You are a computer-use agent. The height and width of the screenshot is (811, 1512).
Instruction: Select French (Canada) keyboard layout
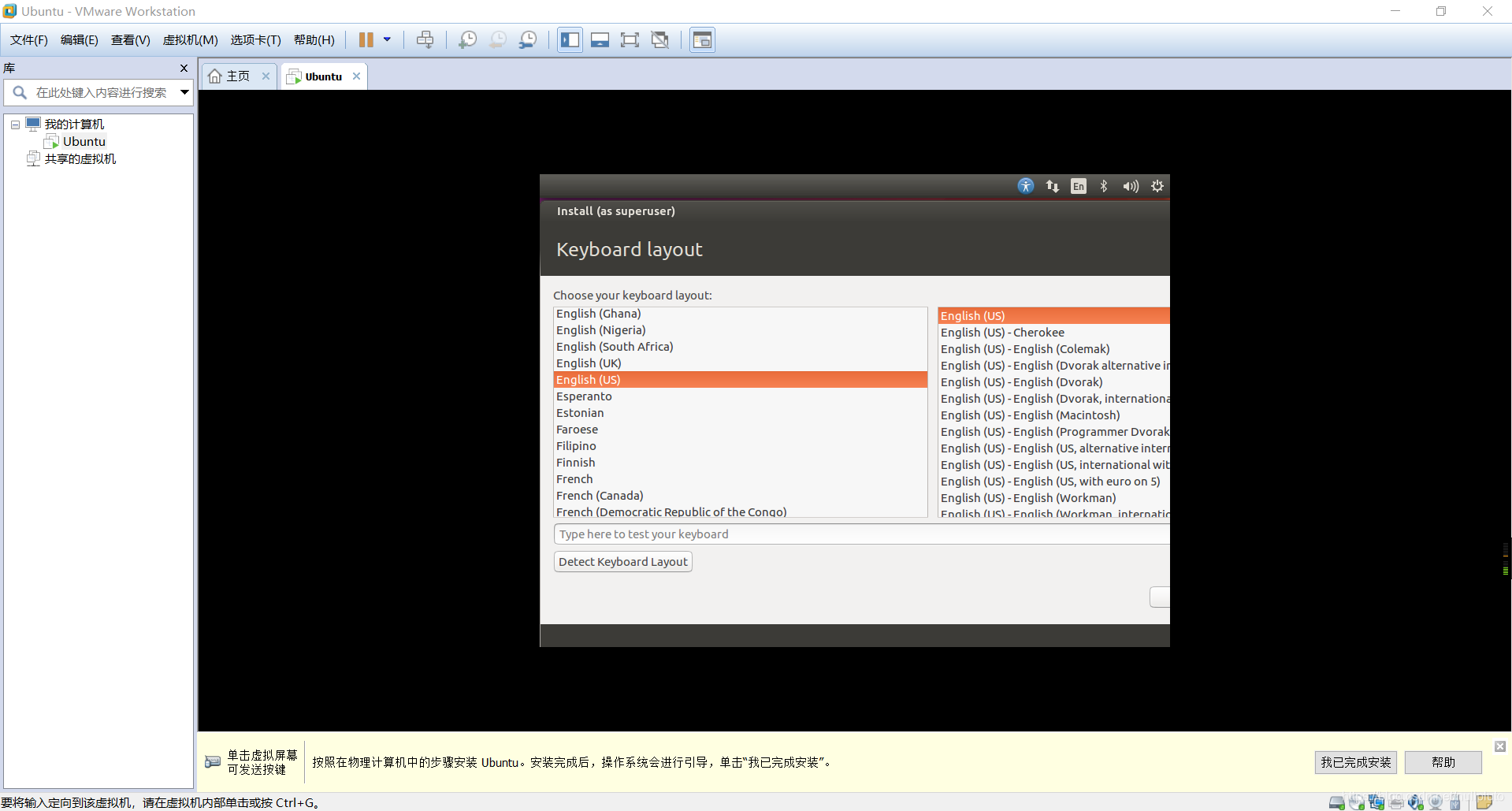(x=741, y=496)
